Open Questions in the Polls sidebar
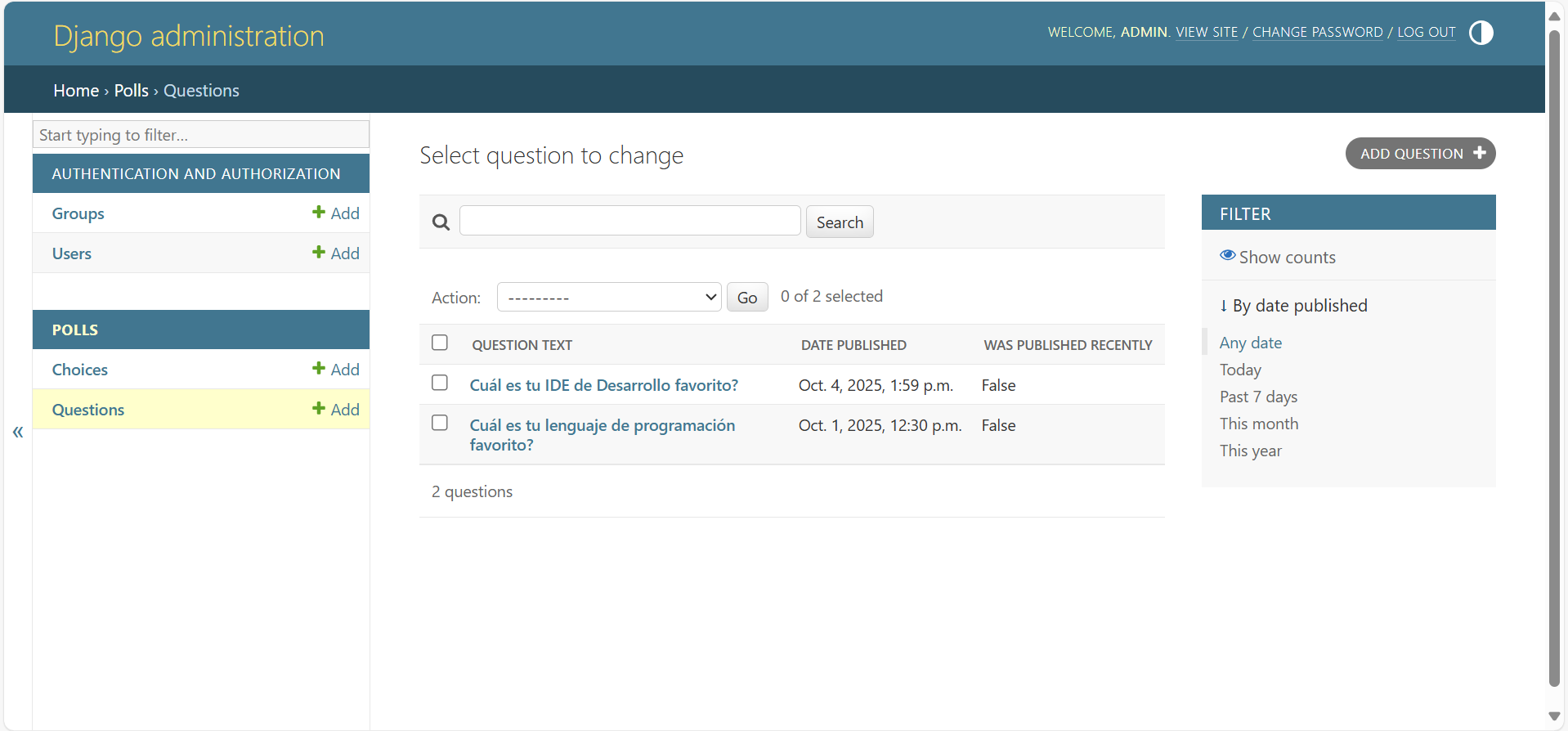This screenshot has height=731, width=1568. click(x=88, y=410)
